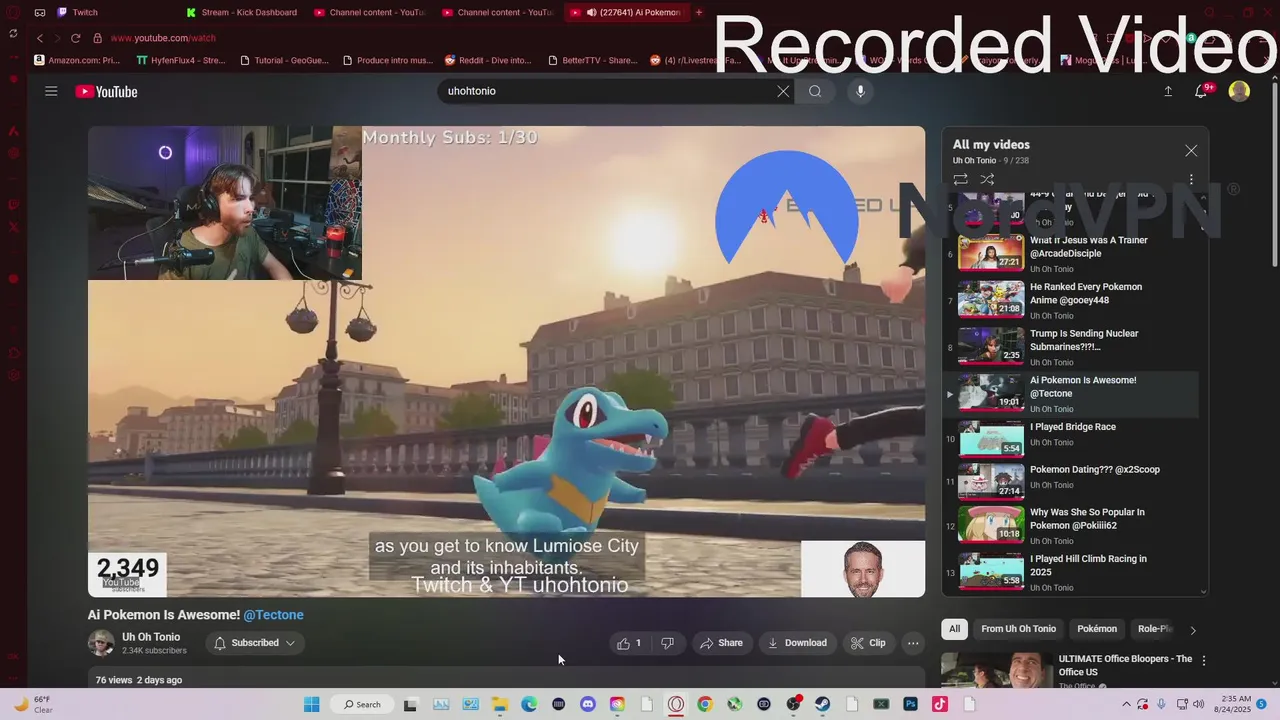This screenshot has height=720, width=1280.
Task: Play What If Jesus Was A Trainer
Action: coord(1070,254)
